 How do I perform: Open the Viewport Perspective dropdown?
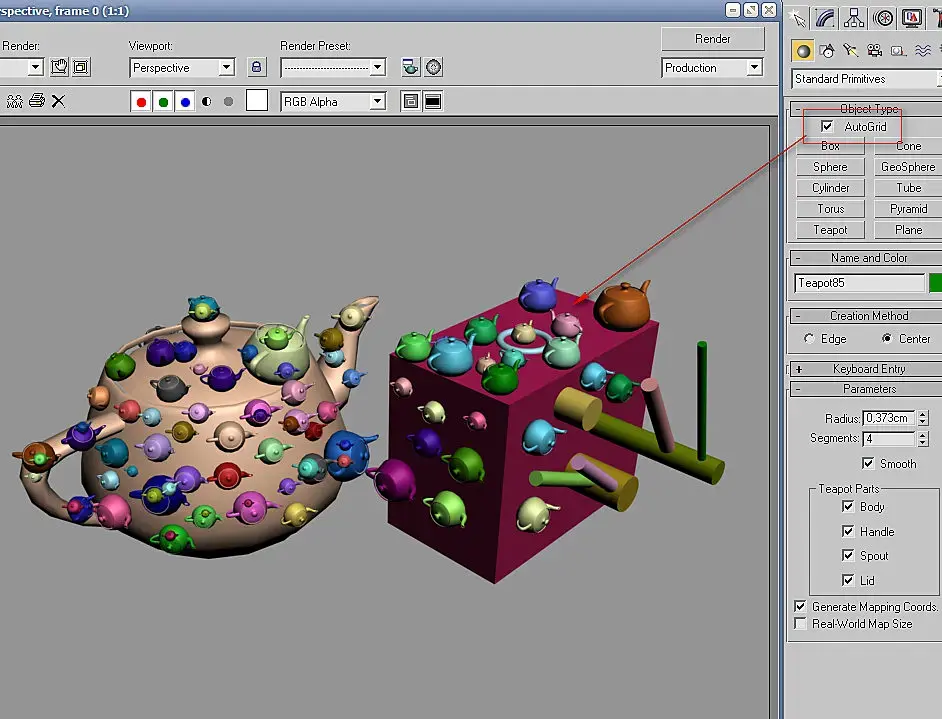pos(182,67)
